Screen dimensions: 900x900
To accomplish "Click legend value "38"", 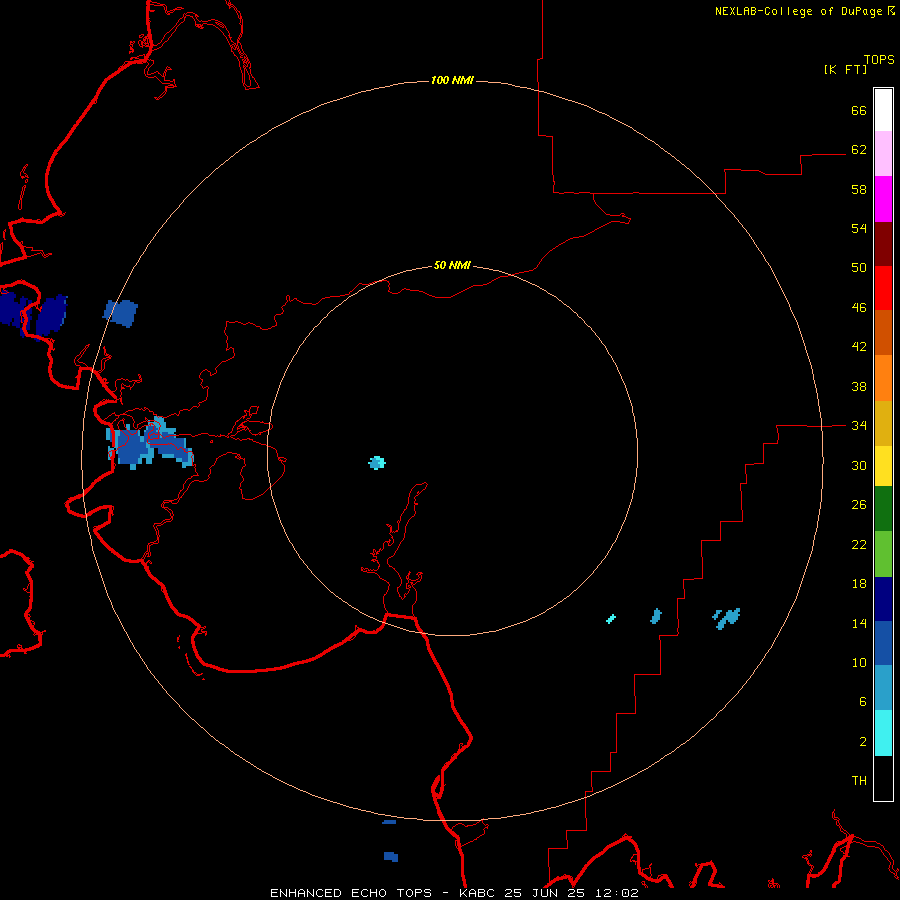I will click(859, 386).
